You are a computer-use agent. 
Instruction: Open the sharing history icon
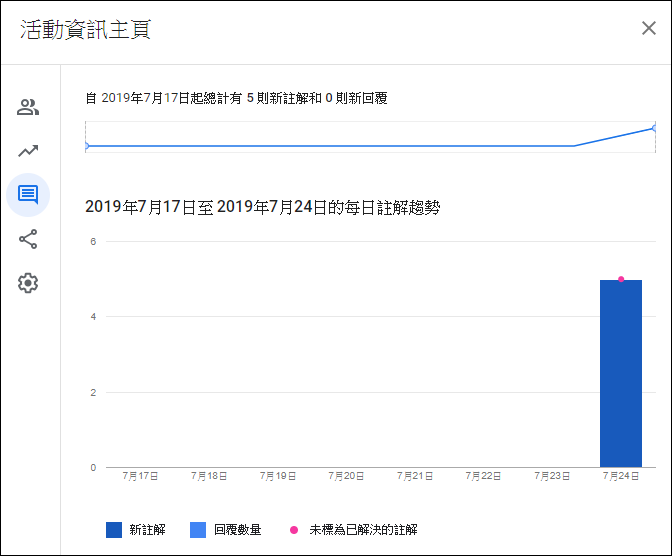coord(28,239)
